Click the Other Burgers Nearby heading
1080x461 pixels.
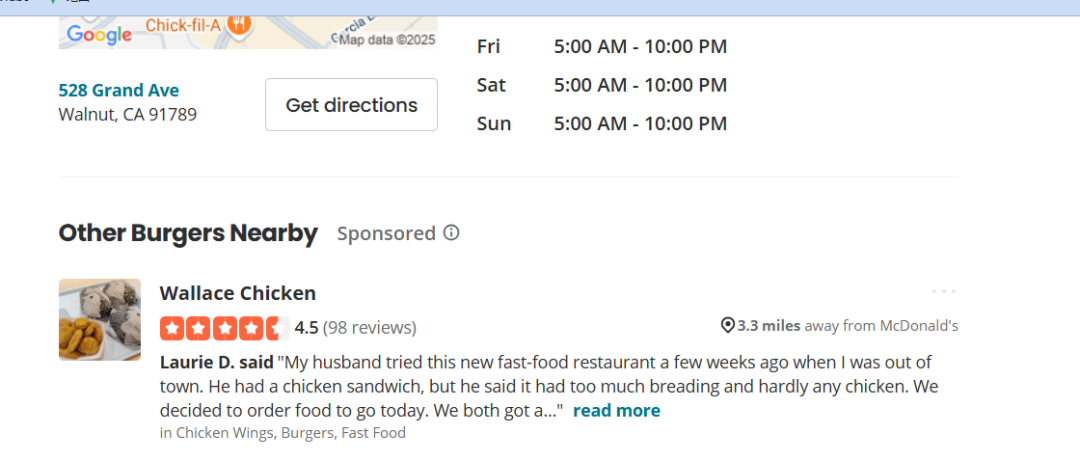click(x=188, y=234)
